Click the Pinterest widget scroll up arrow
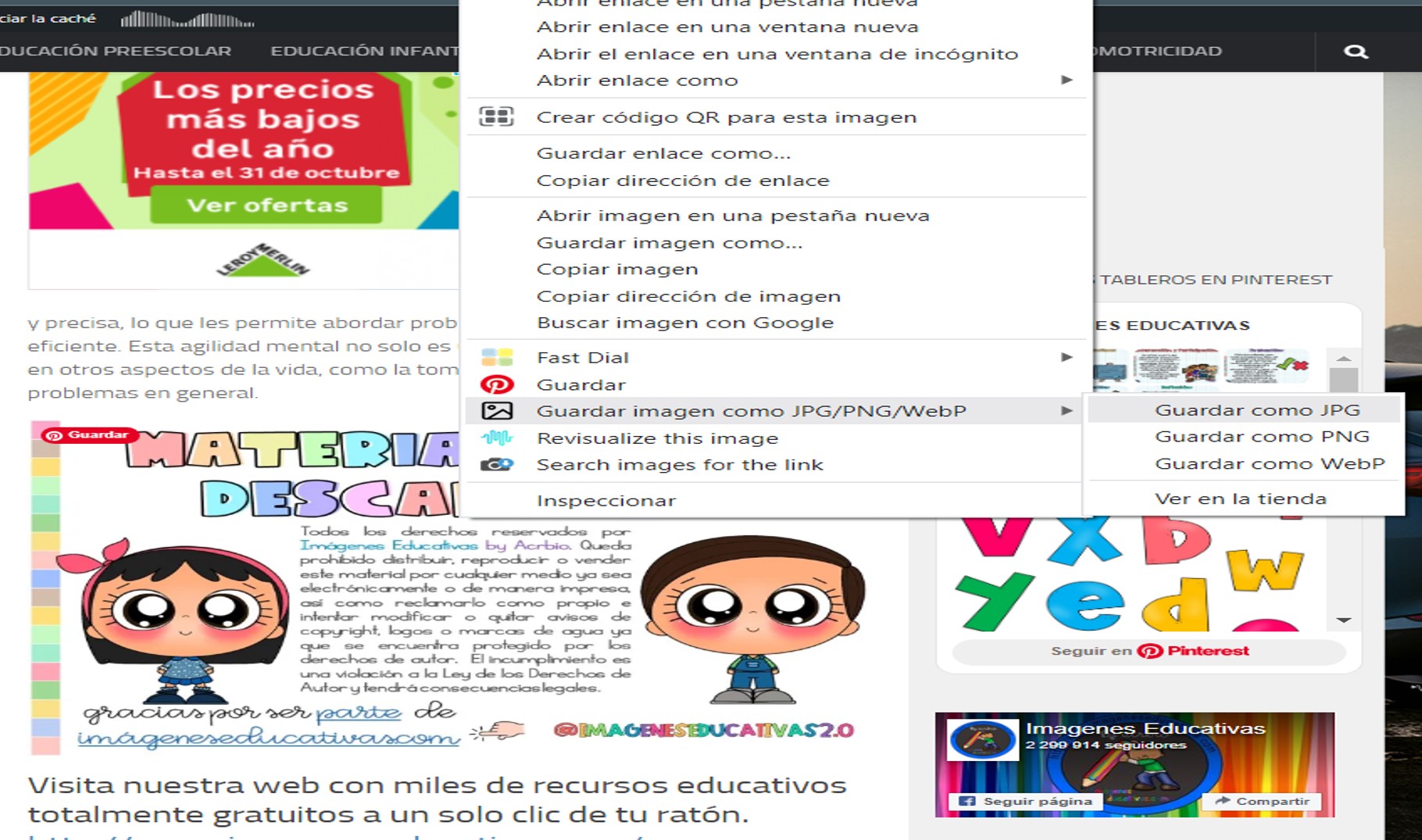The height and width of the screenshot is (840, 1422). pos(1344,358)
